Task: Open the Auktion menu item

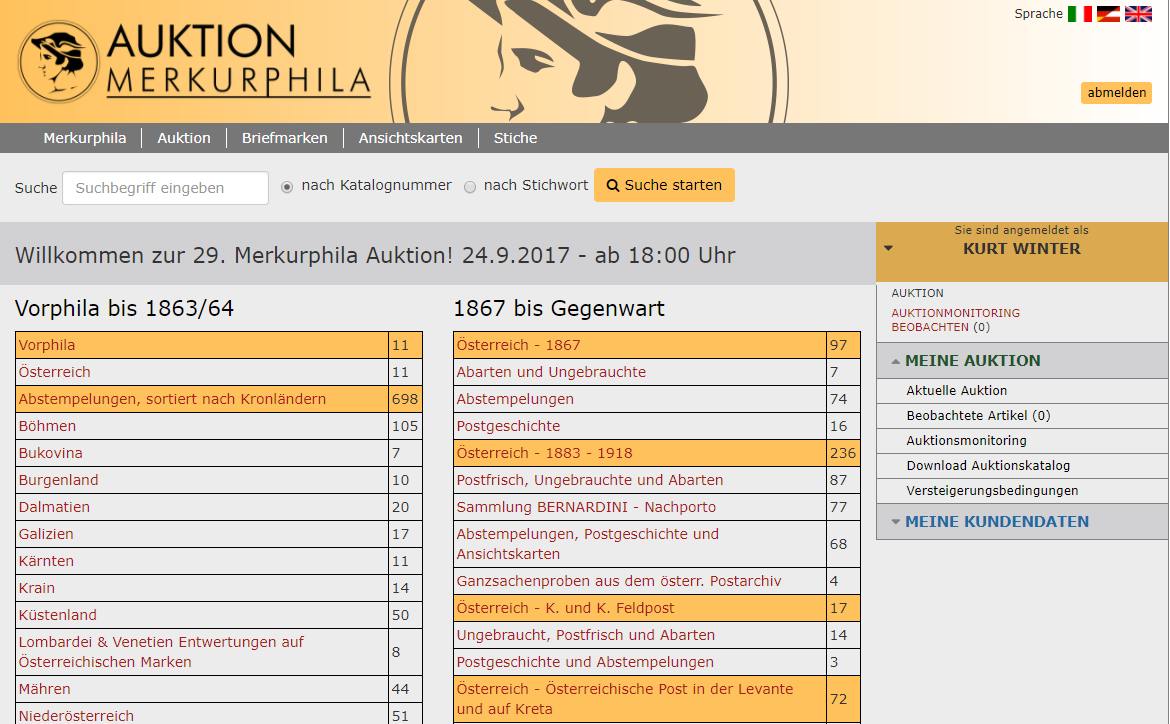Action: coord(184,138)
